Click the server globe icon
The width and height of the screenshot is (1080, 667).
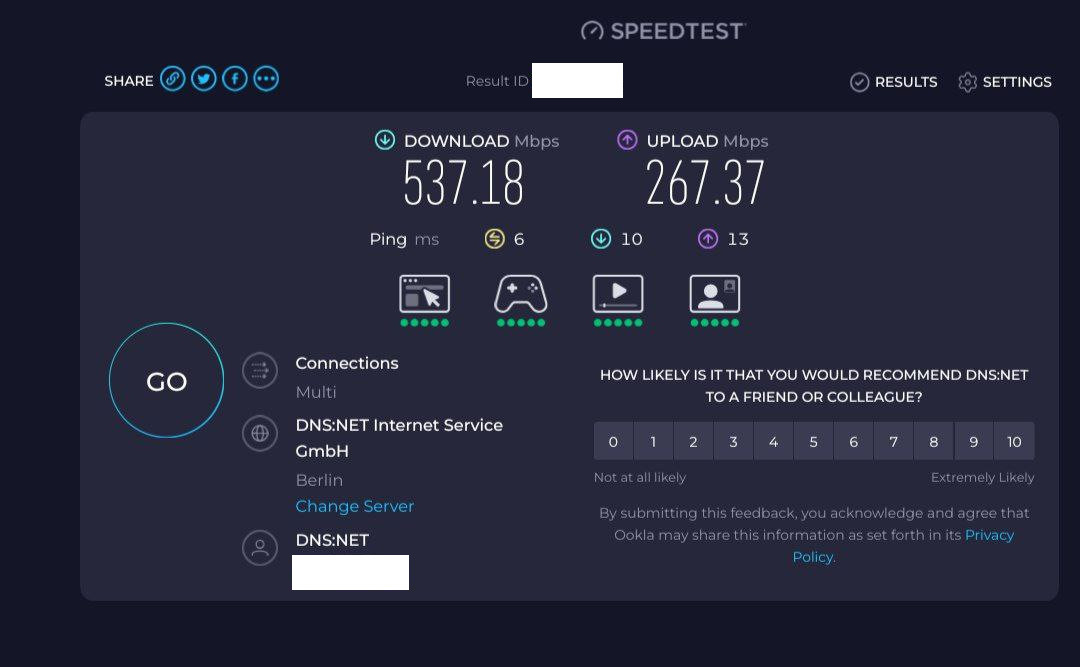click(260, 434)
